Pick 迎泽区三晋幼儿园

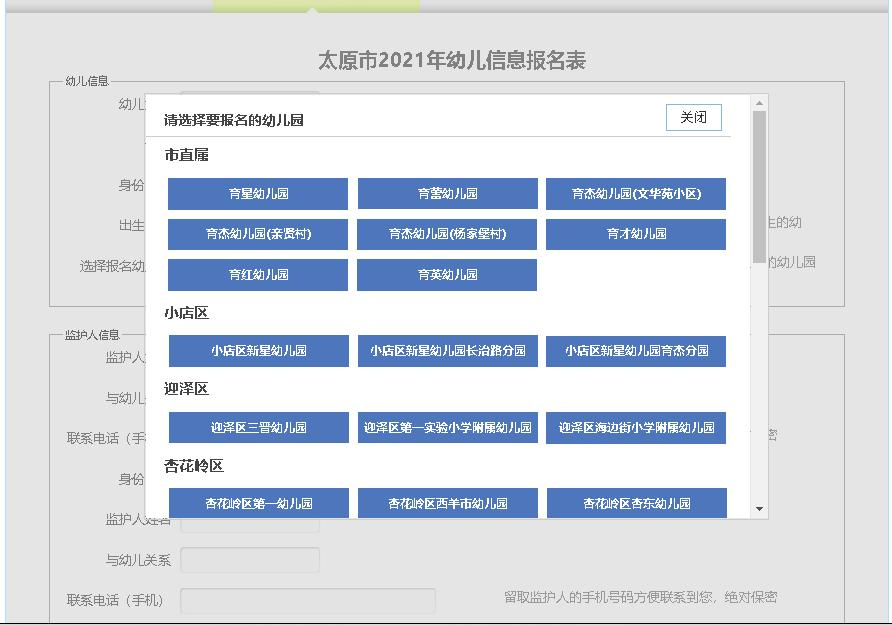point(257,427)
